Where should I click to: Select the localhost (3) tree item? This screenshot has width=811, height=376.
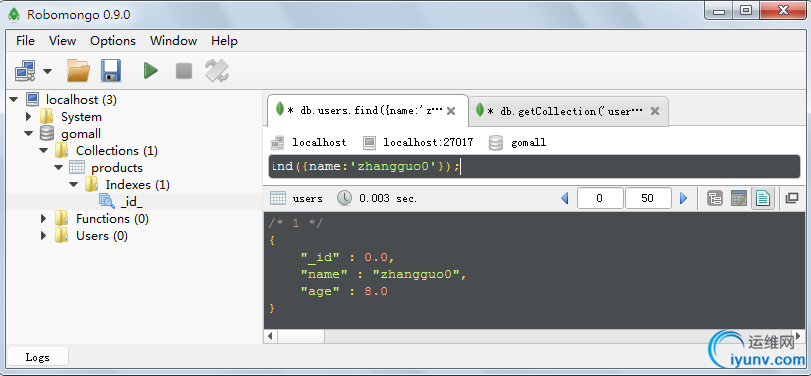tap(81, 99)
